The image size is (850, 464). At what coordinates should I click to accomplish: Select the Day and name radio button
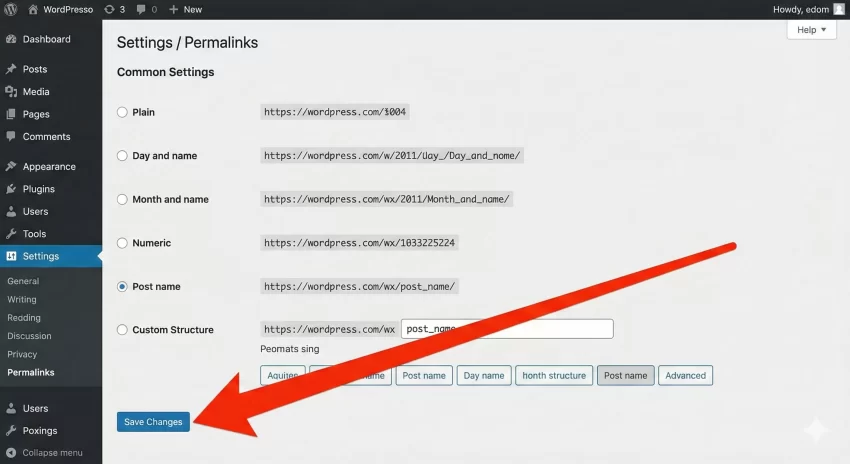coord(122,156)
